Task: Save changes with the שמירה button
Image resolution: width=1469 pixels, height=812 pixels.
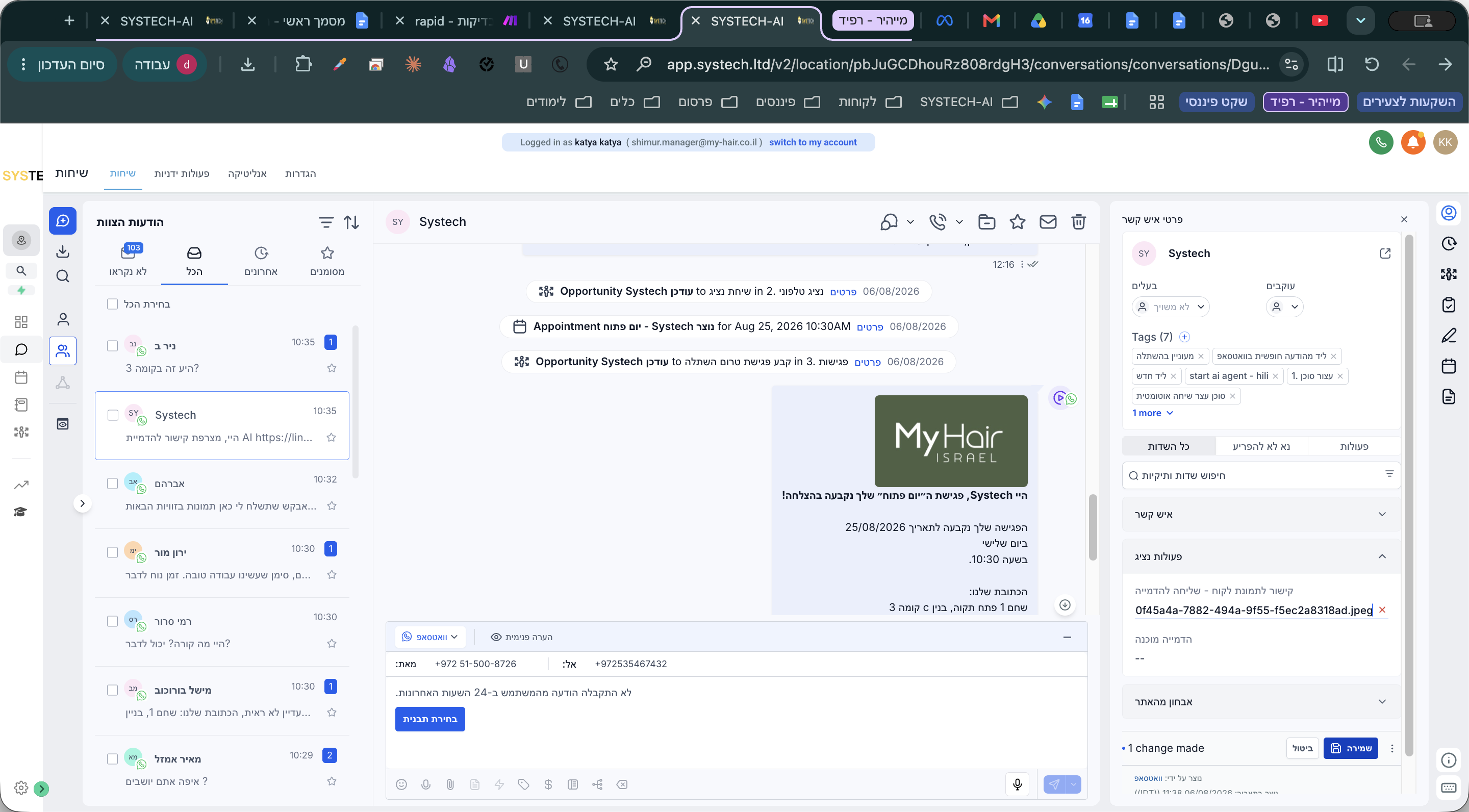Action: point(1350,748)
